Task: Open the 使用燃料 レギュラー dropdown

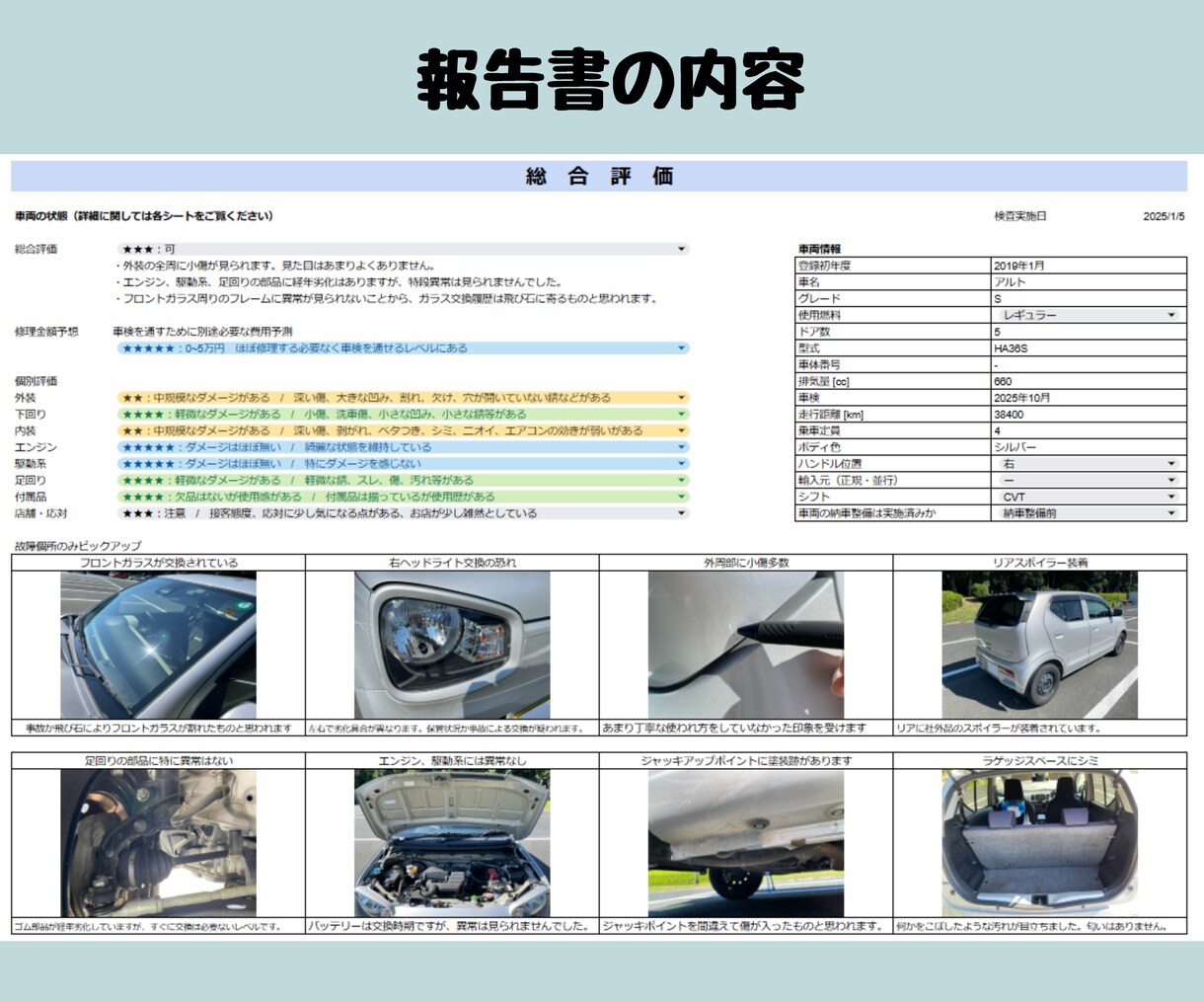Action: pos(1089,315)
